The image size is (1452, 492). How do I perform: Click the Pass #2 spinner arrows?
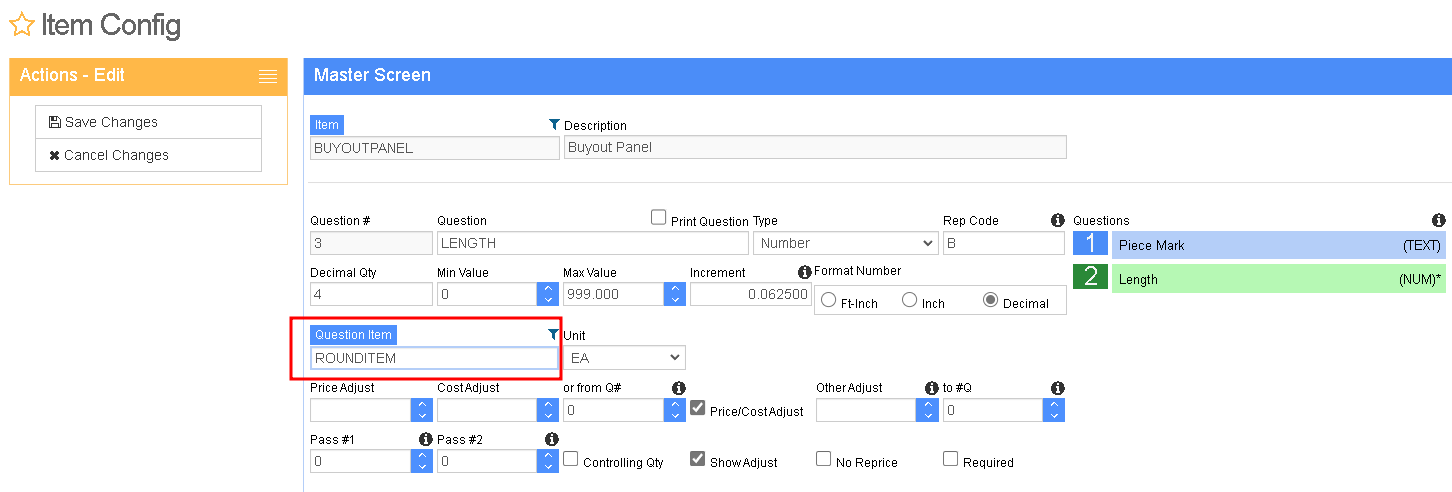548,461
